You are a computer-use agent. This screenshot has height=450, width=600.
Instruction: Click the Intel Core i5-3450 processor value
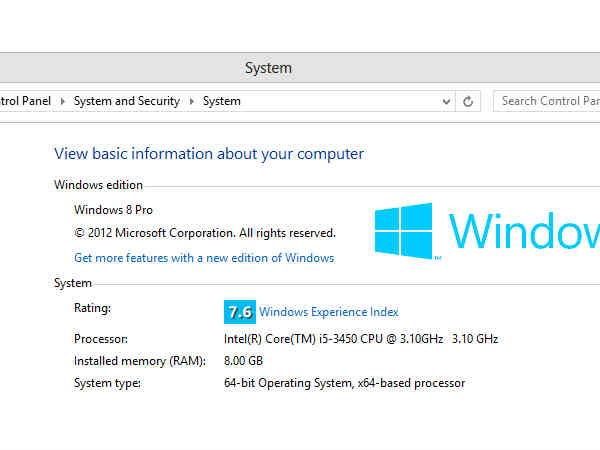click(x=361, y=339)
